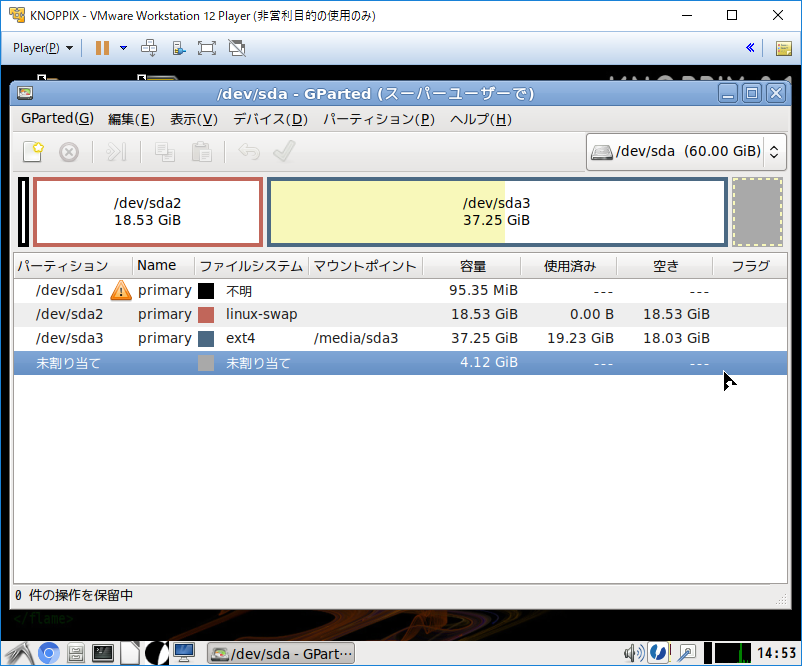Click the 空き column header
Image resolution: width=802 pixels, height=666 pixels.
click(x=665, y=266)
